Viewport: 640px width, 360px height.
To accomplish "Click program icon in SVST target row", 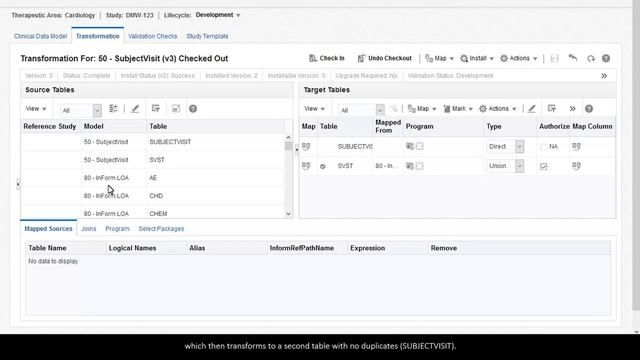I will point(410,166).
